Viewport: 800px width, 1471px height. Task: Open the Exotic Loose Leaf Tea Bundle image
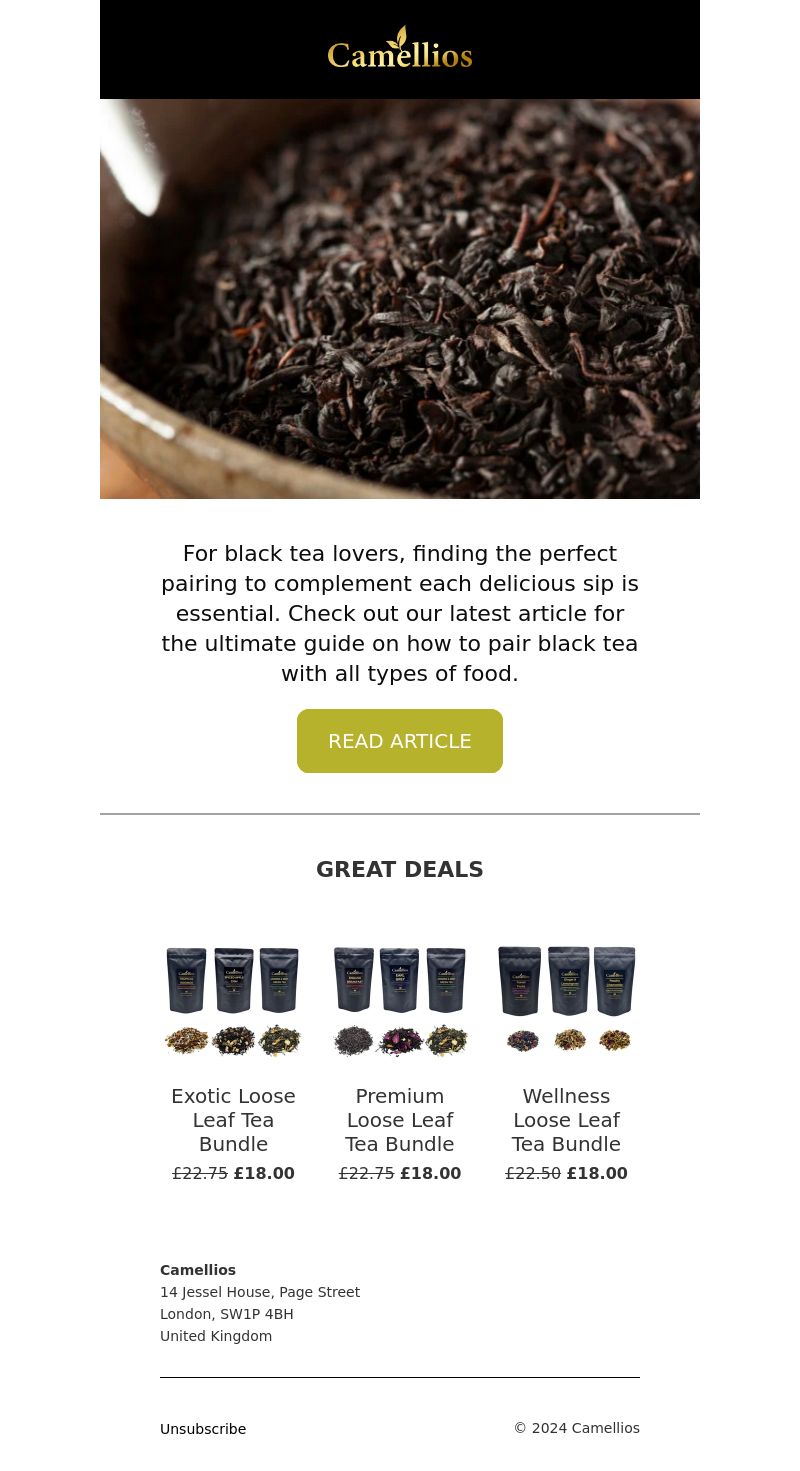click(x=233, y=1001)
